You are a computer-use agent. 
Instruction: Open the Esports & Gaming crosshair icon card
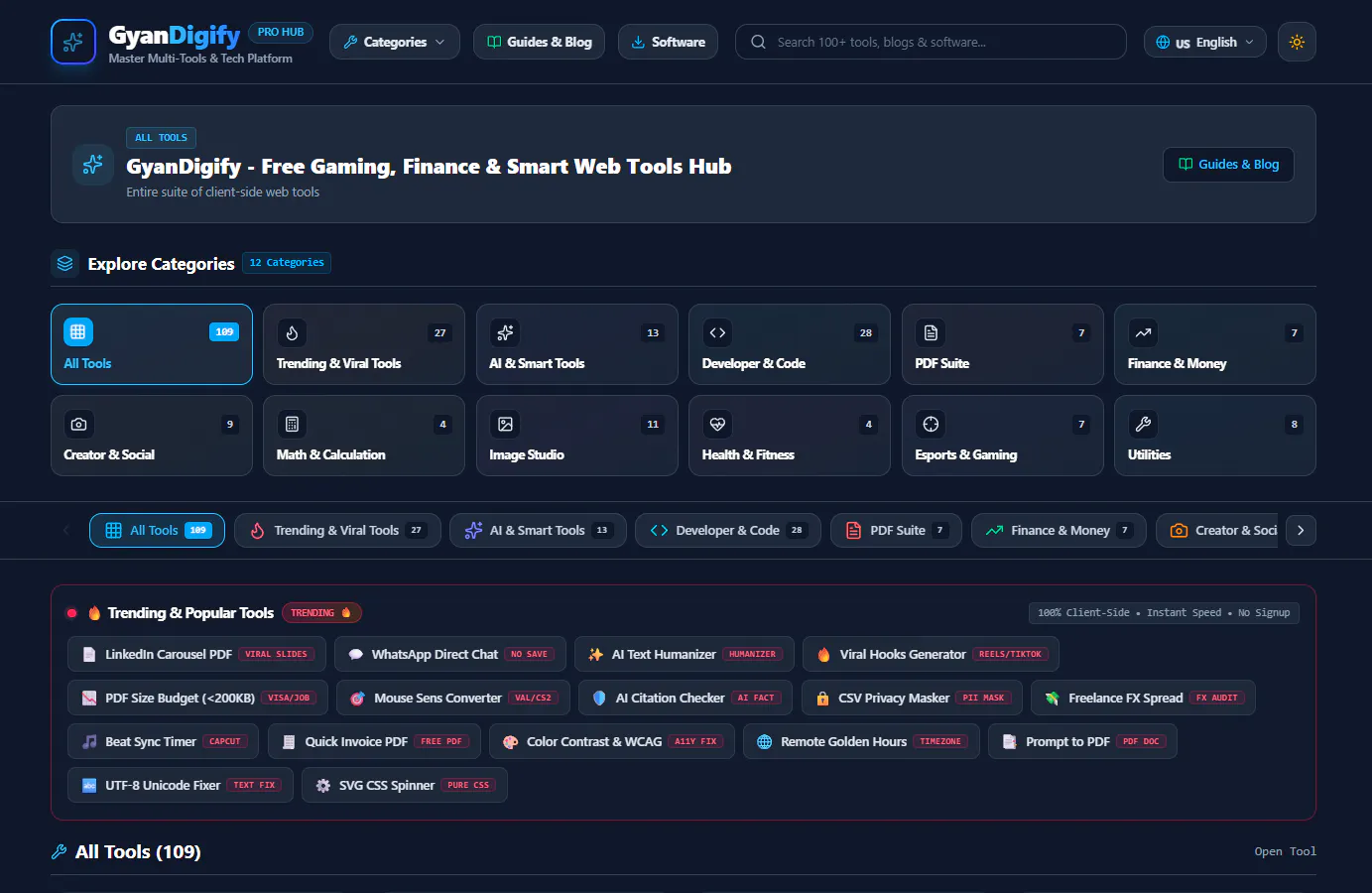coord(1003,436)
